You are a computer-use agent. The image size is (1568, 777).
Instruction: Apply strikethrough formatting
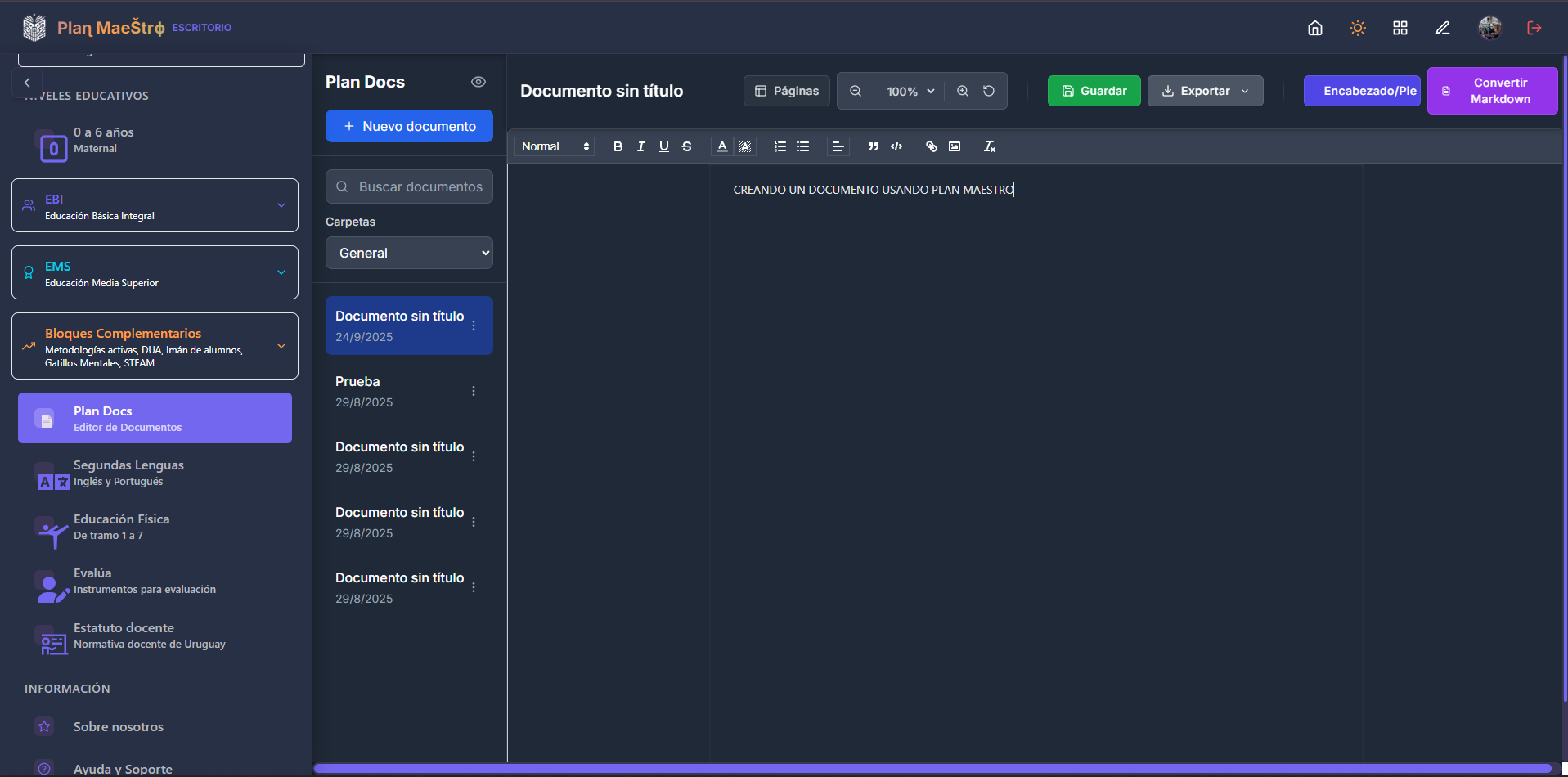[687, 146]
